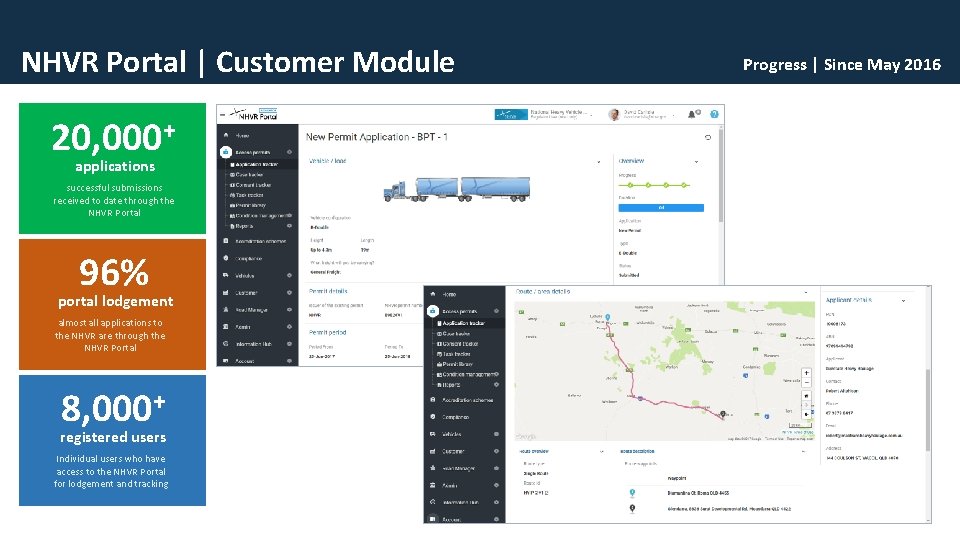Open Application tracker in Route details sidebar
This screenshot has height=540, width=960.
click(x=463, y=323)
